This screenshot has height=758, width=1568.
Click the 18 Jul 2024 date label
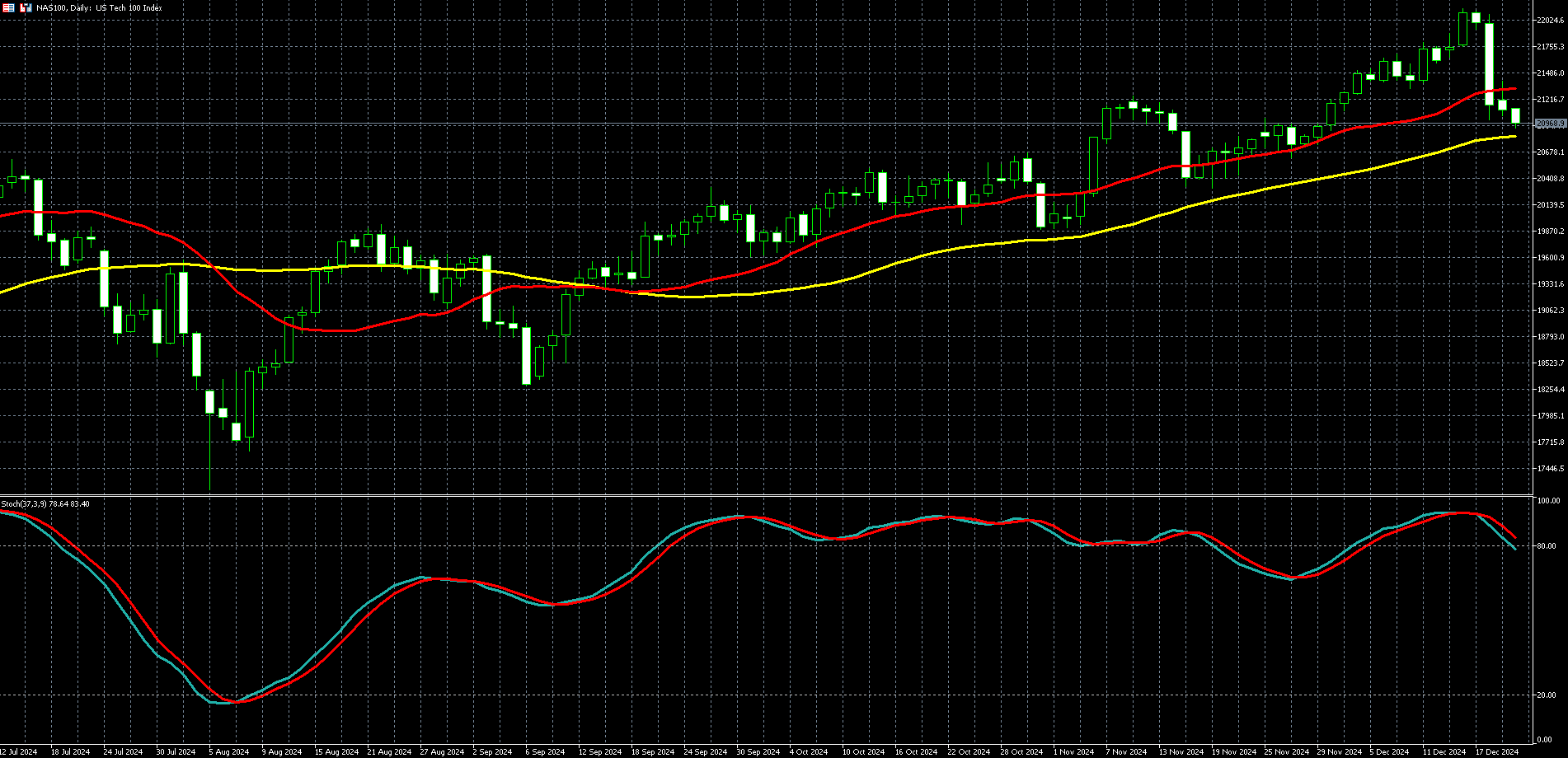click(70, 752)
